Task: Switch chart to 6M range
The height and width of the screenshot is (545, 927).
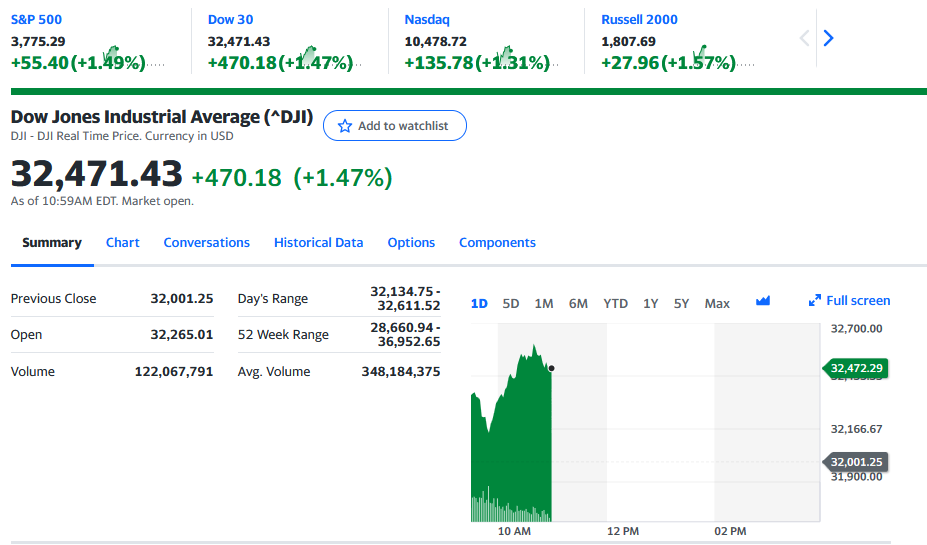Action: coord(578,304)
